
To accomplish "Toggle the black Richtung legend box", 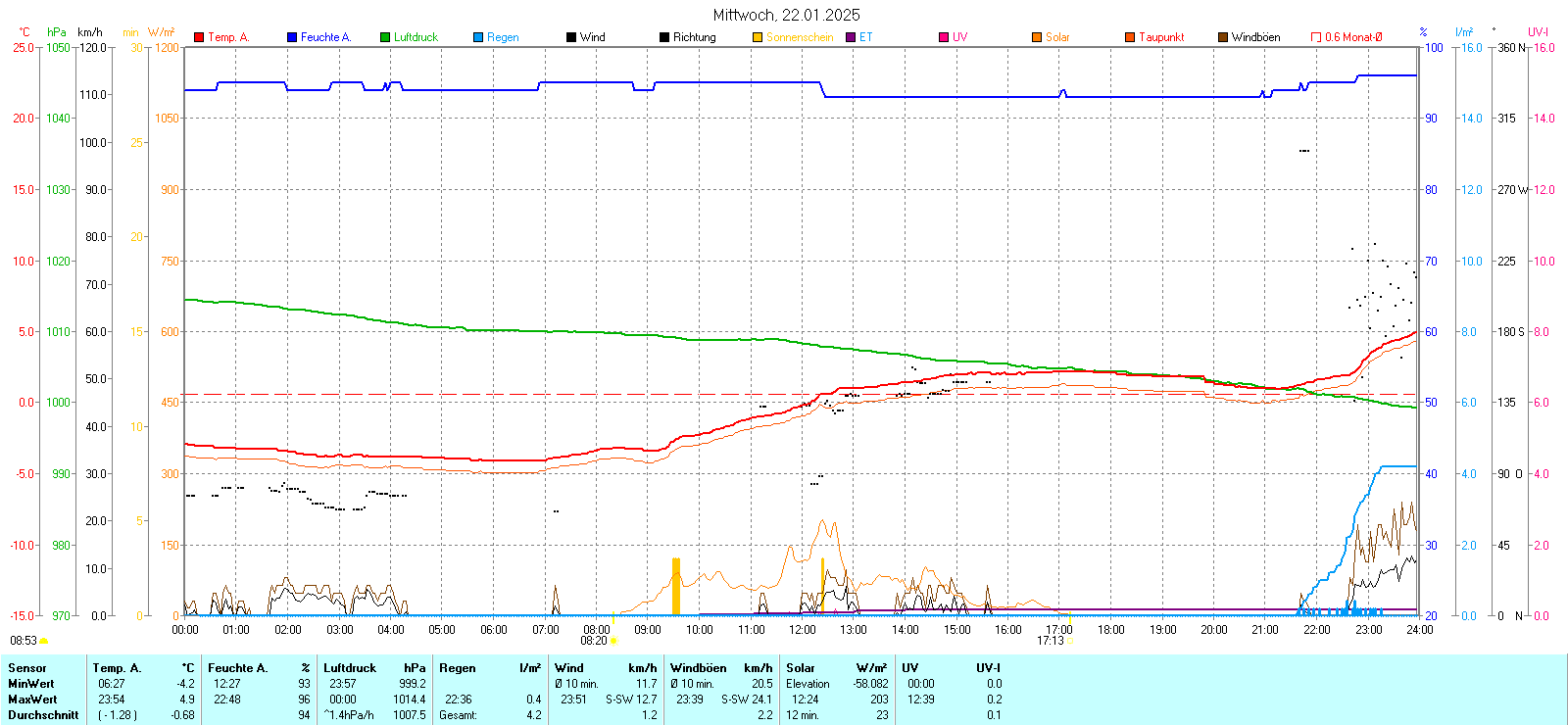I will 664,37.
